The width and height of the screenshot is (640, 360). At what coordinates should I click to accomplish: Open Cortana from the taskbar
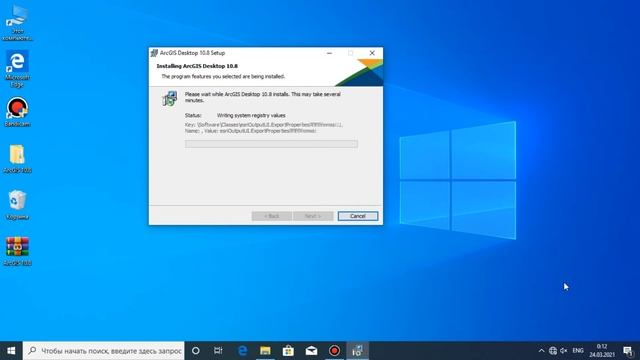(x=196, y=351)
